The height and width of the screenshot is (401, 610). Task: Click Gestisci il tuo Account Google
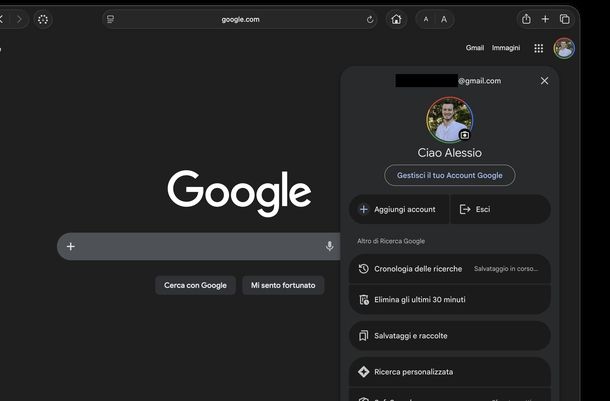(x=450, y=175)
